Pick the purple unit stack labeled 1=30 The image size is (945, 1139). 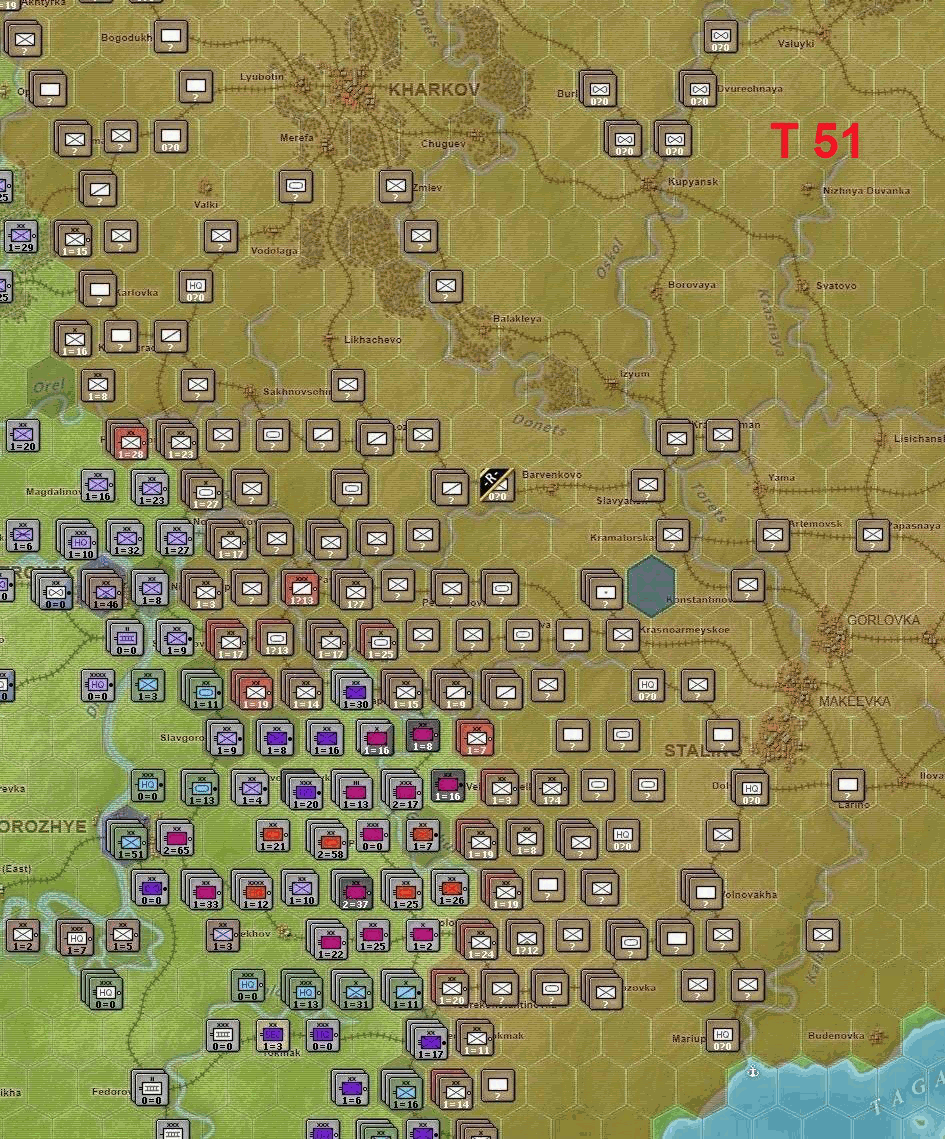click(x=355, y=691)
